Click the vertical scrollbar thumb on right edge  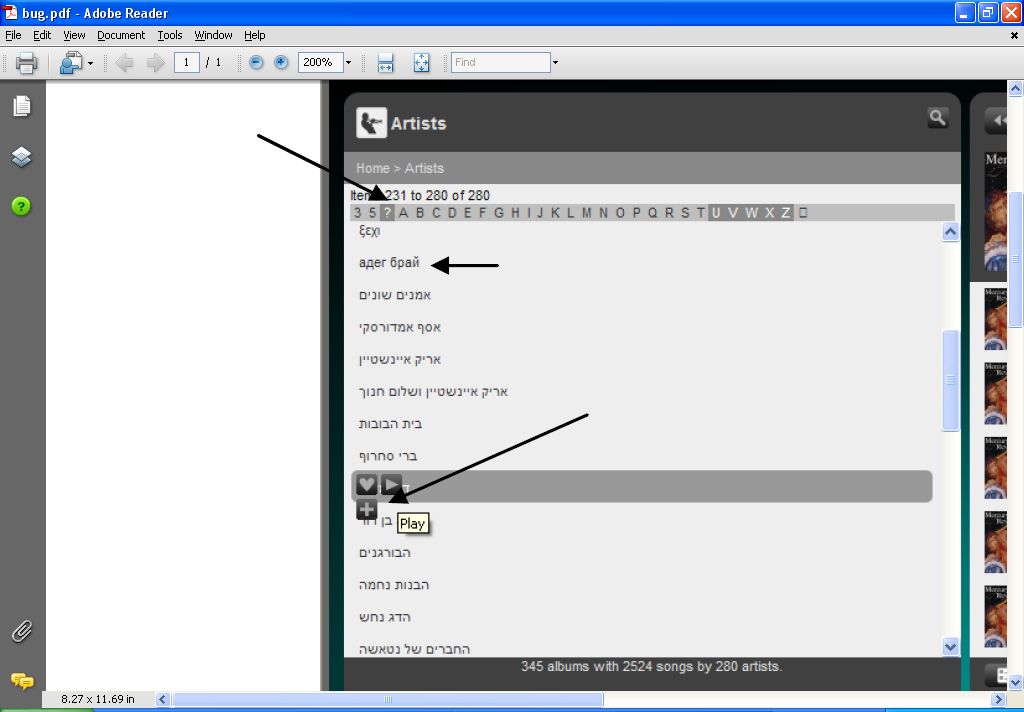pos(1016,260)
